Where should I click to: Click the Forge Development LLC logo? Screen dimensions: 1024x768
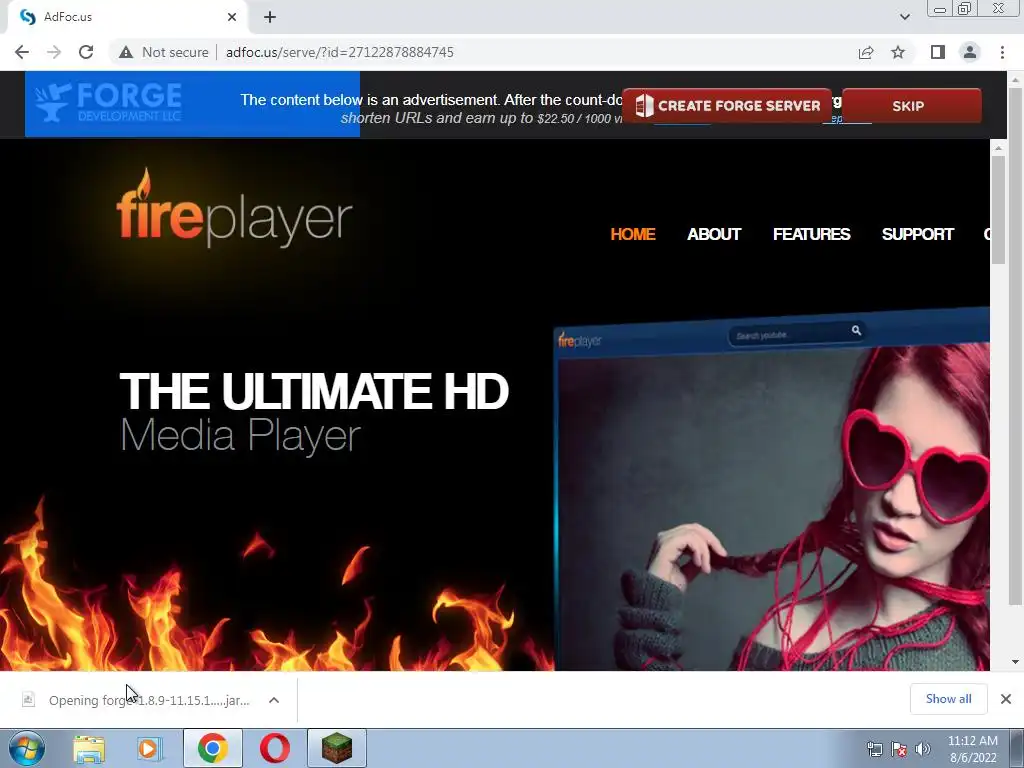(x=108, y=103)
